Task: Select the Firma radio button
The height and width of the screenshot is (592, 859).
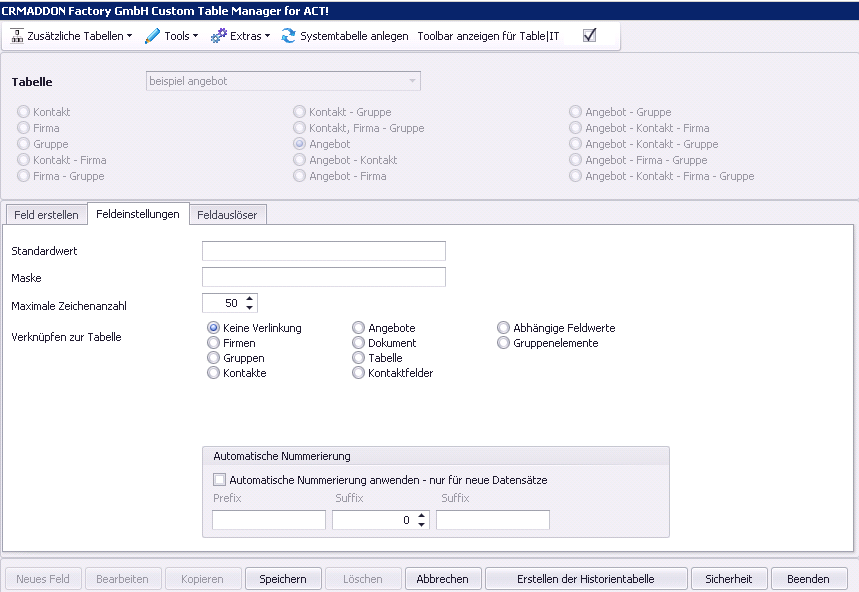Action: pyautogui.click(x=23, y=128)
